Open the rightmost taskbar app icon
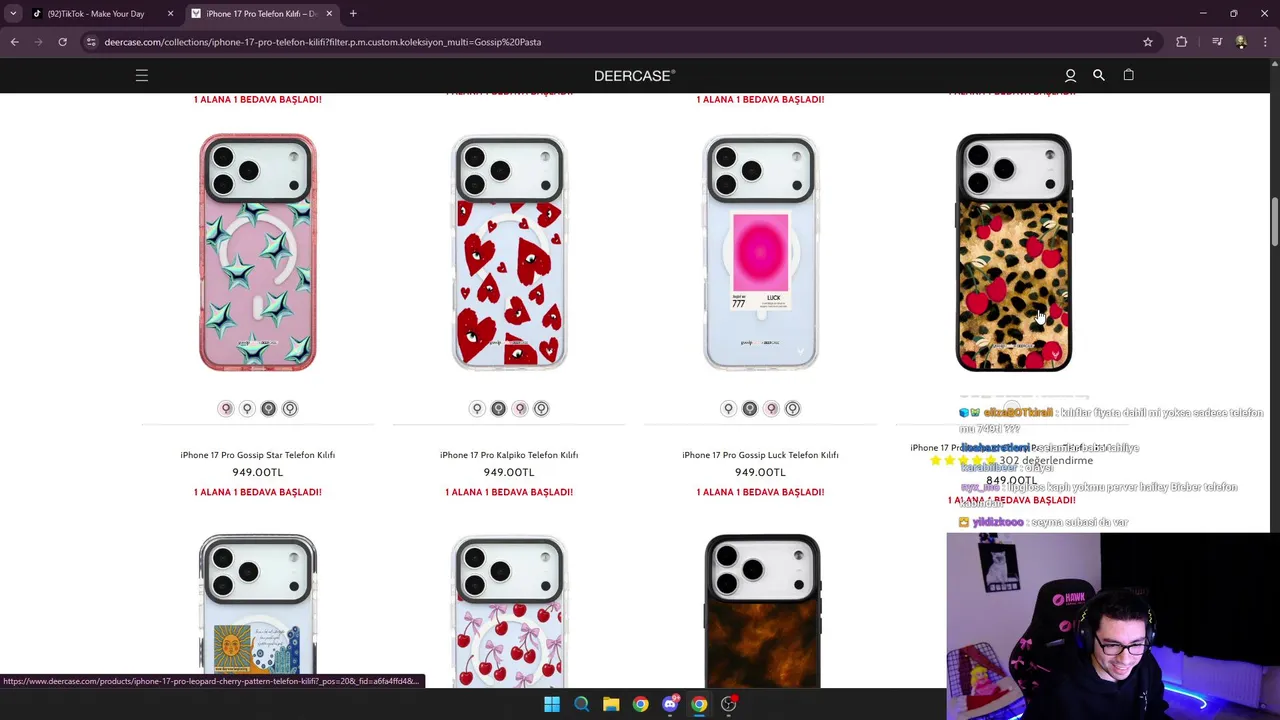This screenshot has width=1280, height=720. click(729, 704)
